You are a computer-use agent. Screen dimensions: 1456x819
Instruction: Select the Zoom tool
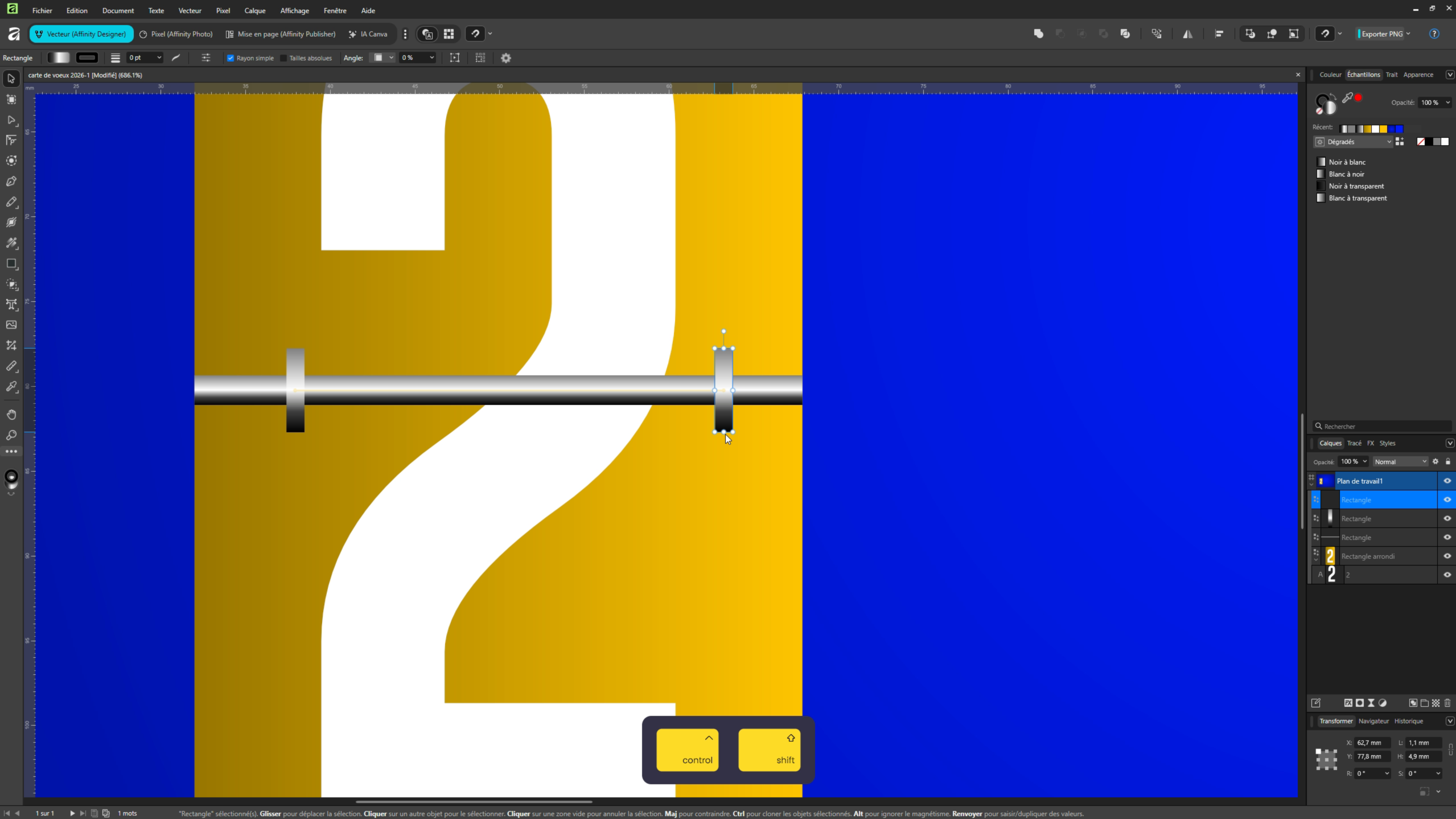(x=11, y=435)
